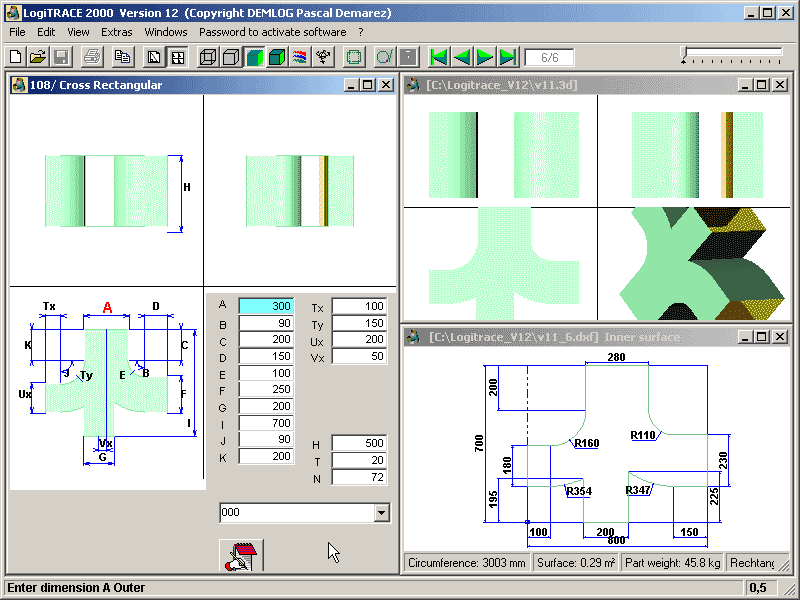Click the H height input field

click(359, 443)
